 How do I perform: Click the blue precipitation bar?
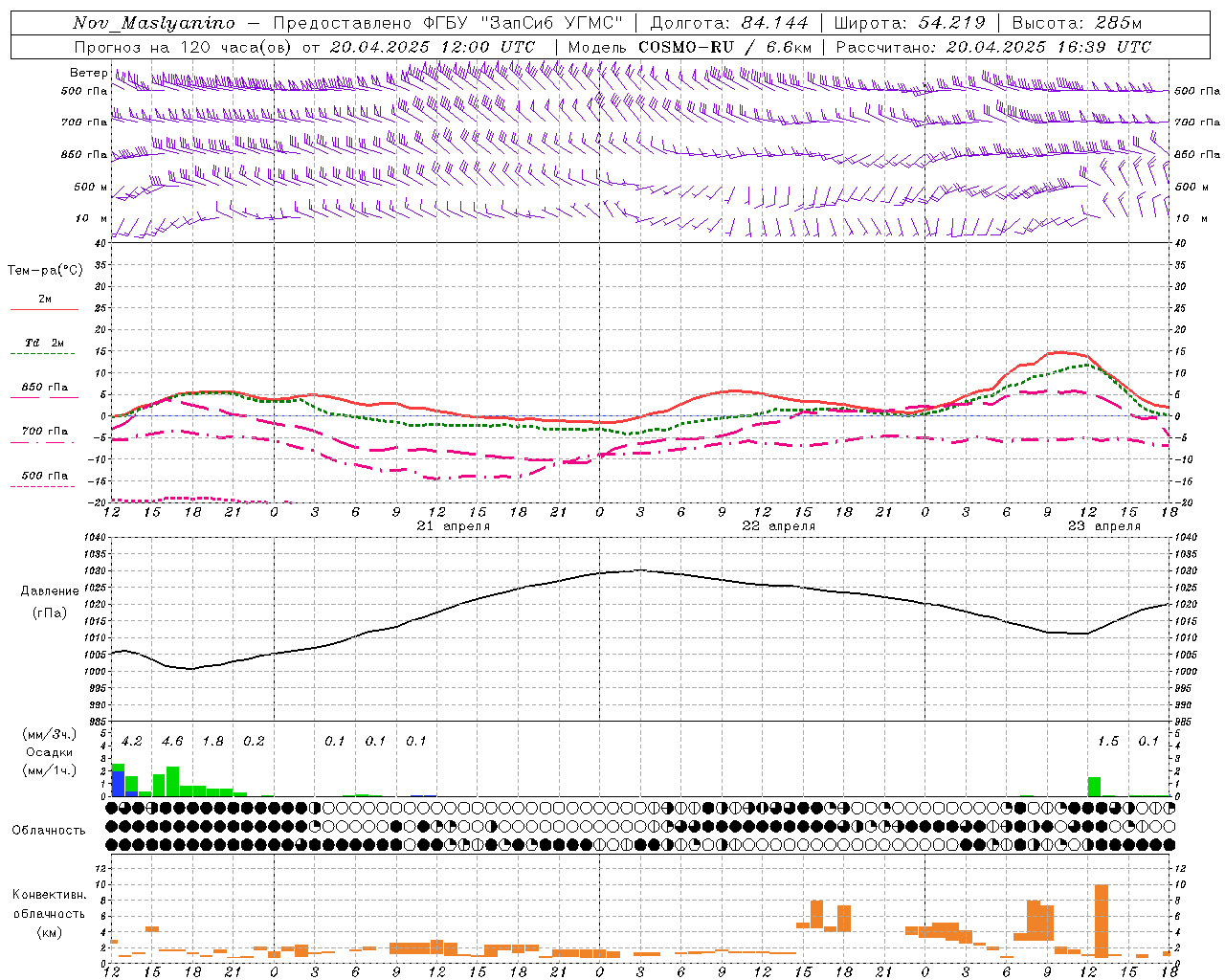(x=118, y=783)
